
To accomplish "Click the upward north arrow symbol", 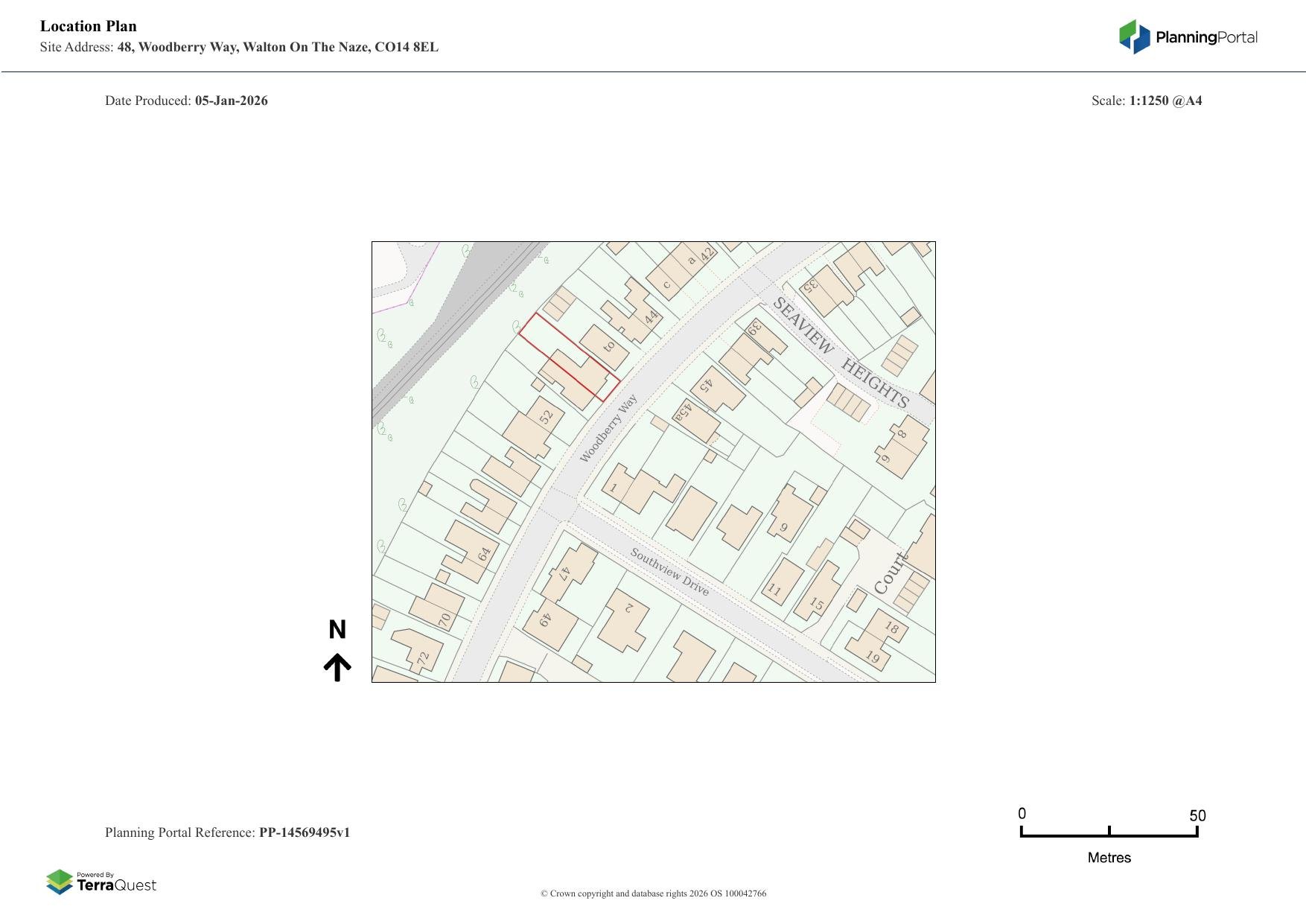I will (337, 667).
